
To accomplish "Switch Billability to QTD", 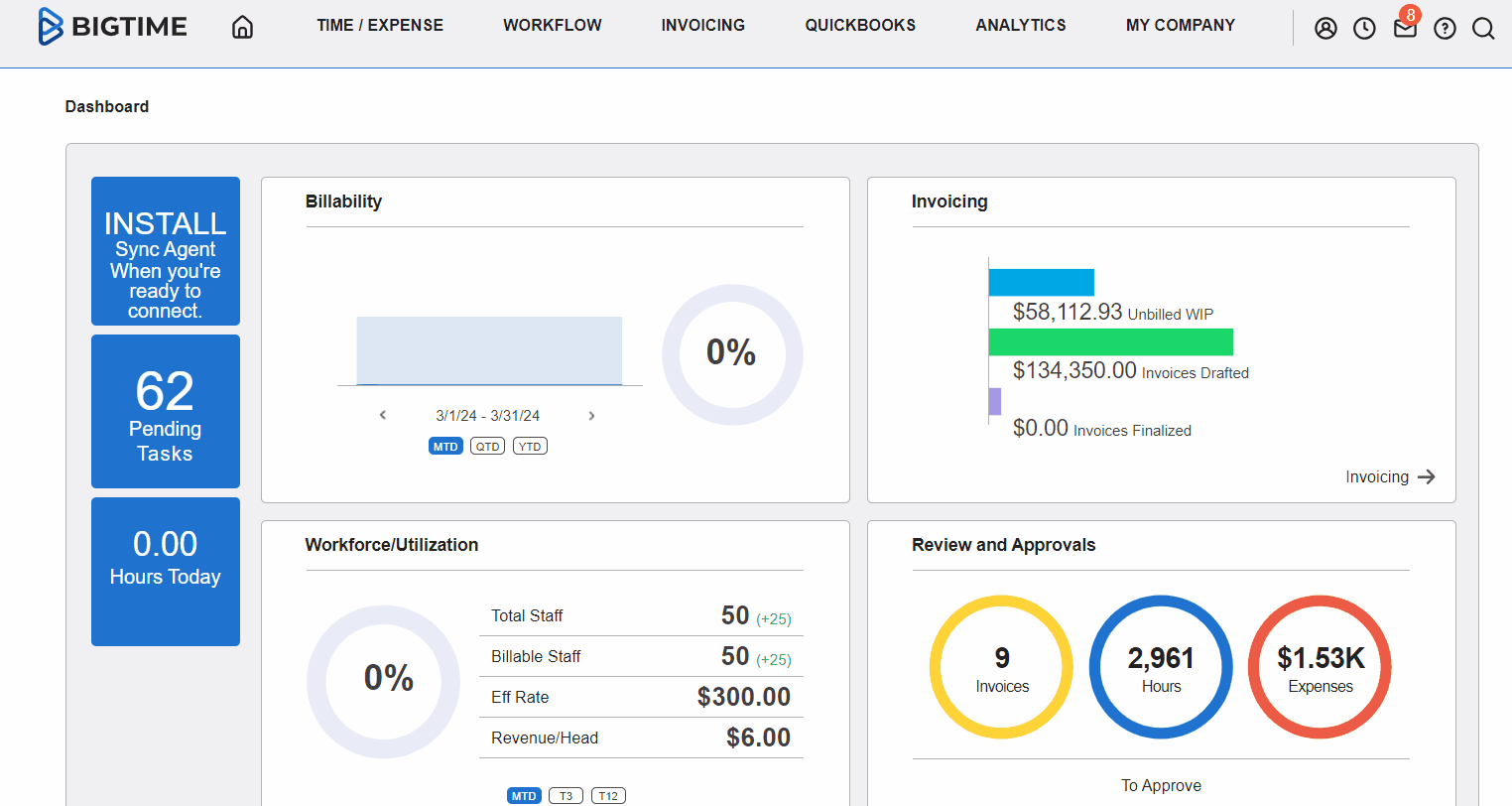I will click(x=487, y=447).
